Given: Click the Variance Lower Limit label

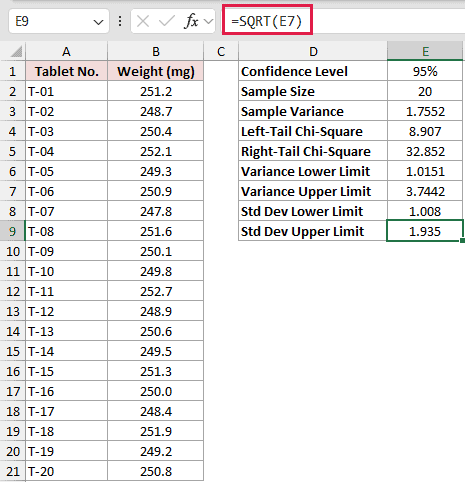Looking at the screenshot, I should point(313,171).
